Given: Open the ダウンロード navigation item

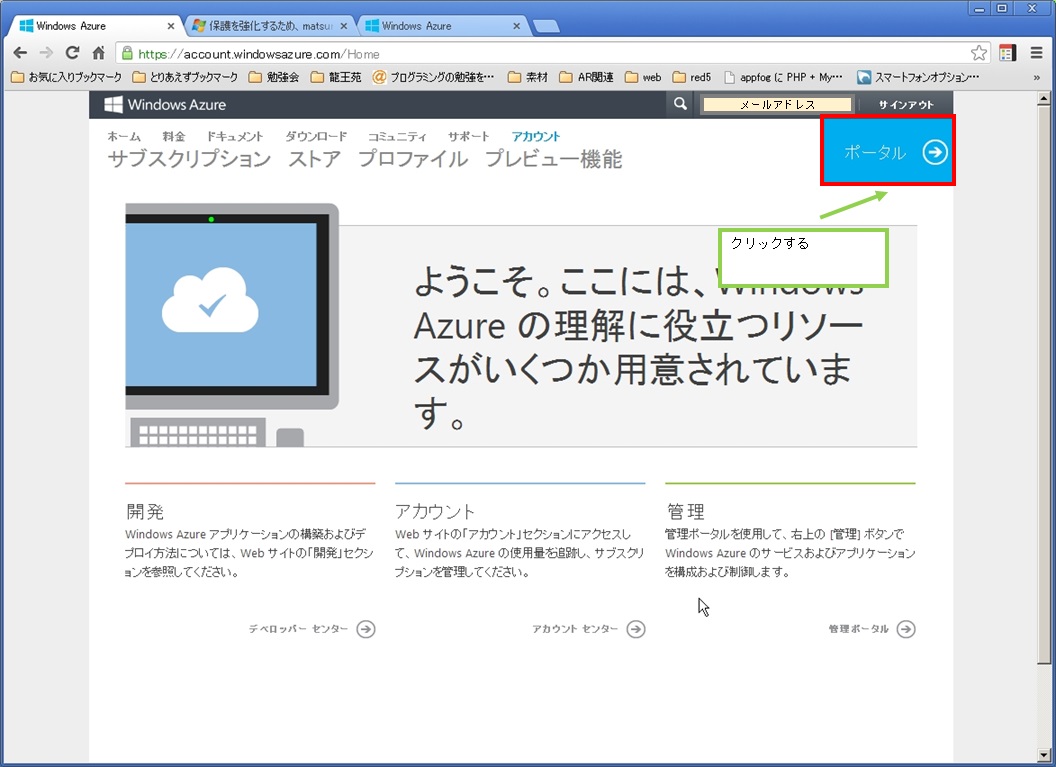Looking at the screenshot, I should [316, 136].
